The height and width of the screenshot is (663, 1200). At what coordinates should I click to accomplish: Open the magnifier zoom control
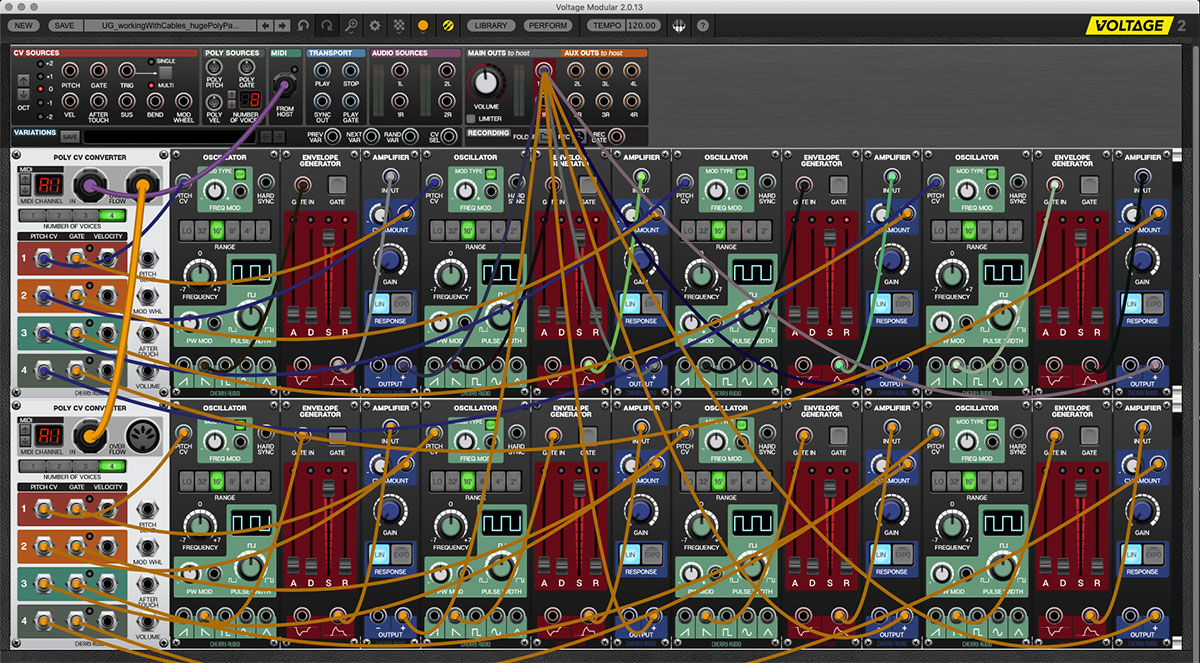click(x=352, y=25)
